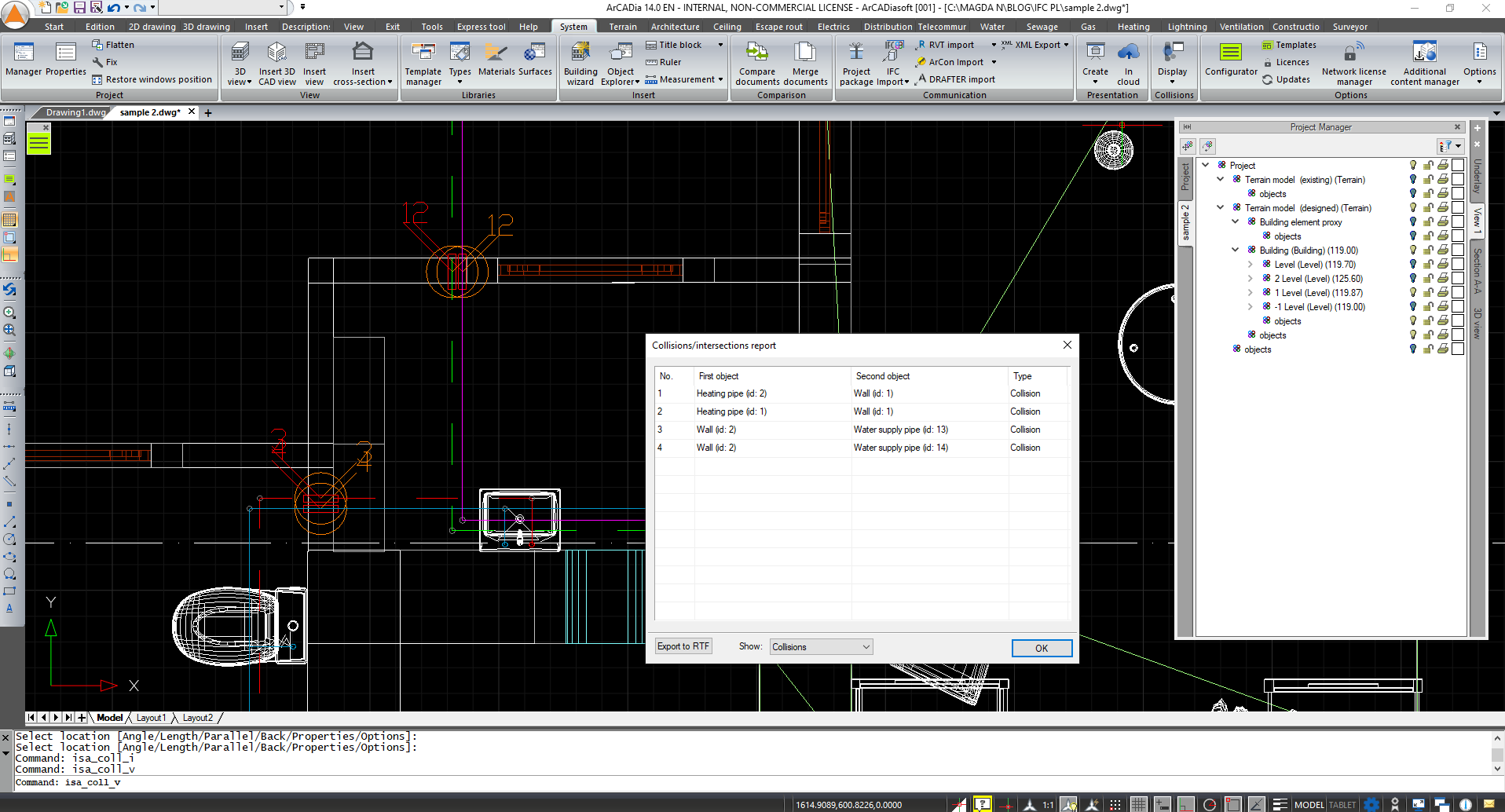
Task: Switch to the Architecture ribbon tab
Action: click(674, 26)
